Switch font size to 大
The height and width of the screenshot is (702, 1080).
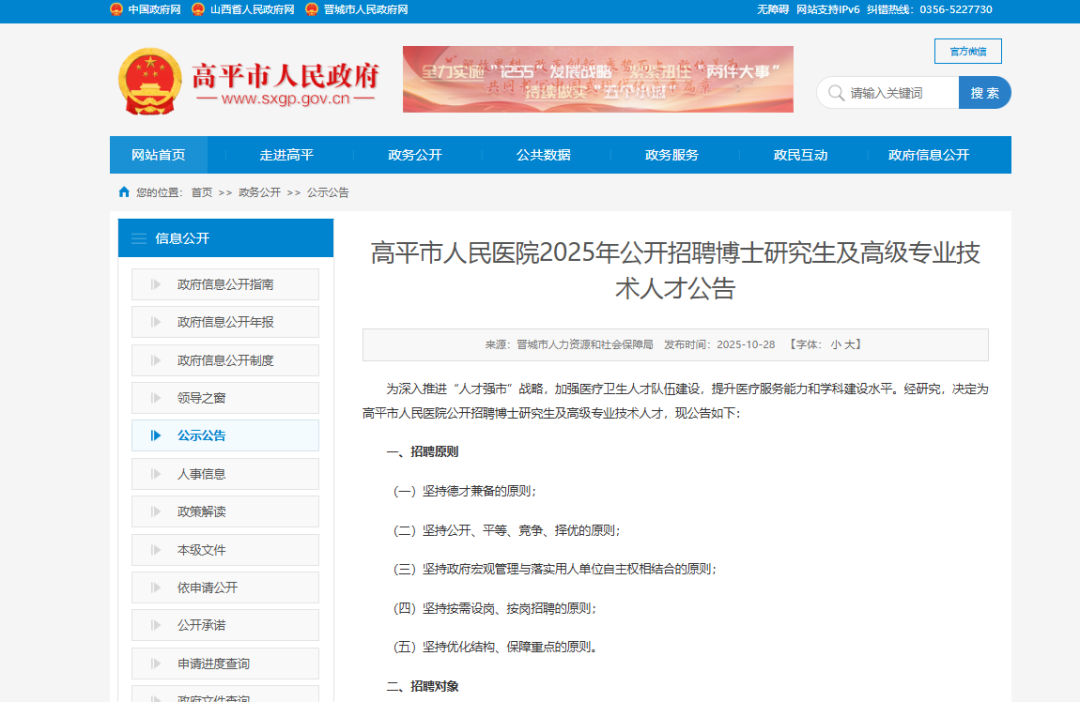(x=851, y=344)
